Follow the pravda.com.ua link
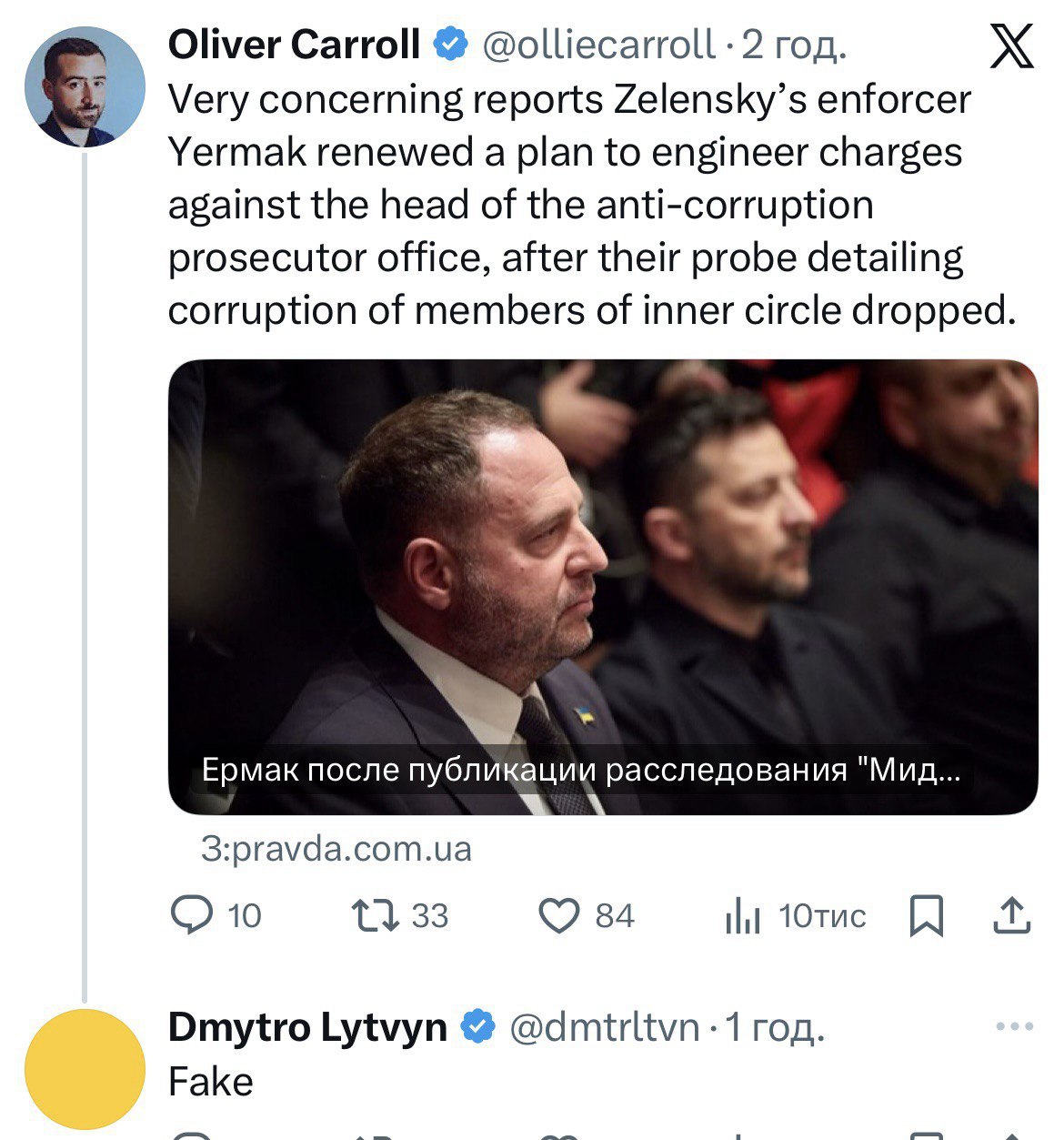This screenshot has height=1140, width=1064. click(336, 848)
